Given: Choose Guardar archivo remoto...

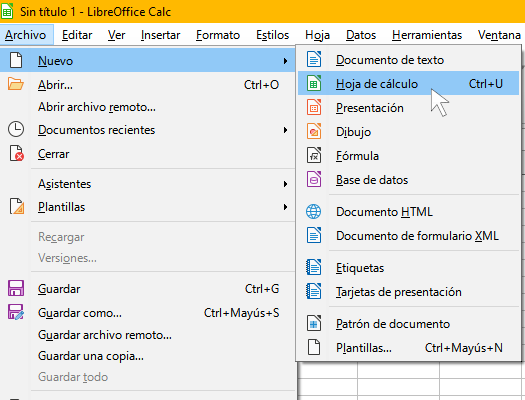Looking at the screenshot, I should click(x=147, y=335).
